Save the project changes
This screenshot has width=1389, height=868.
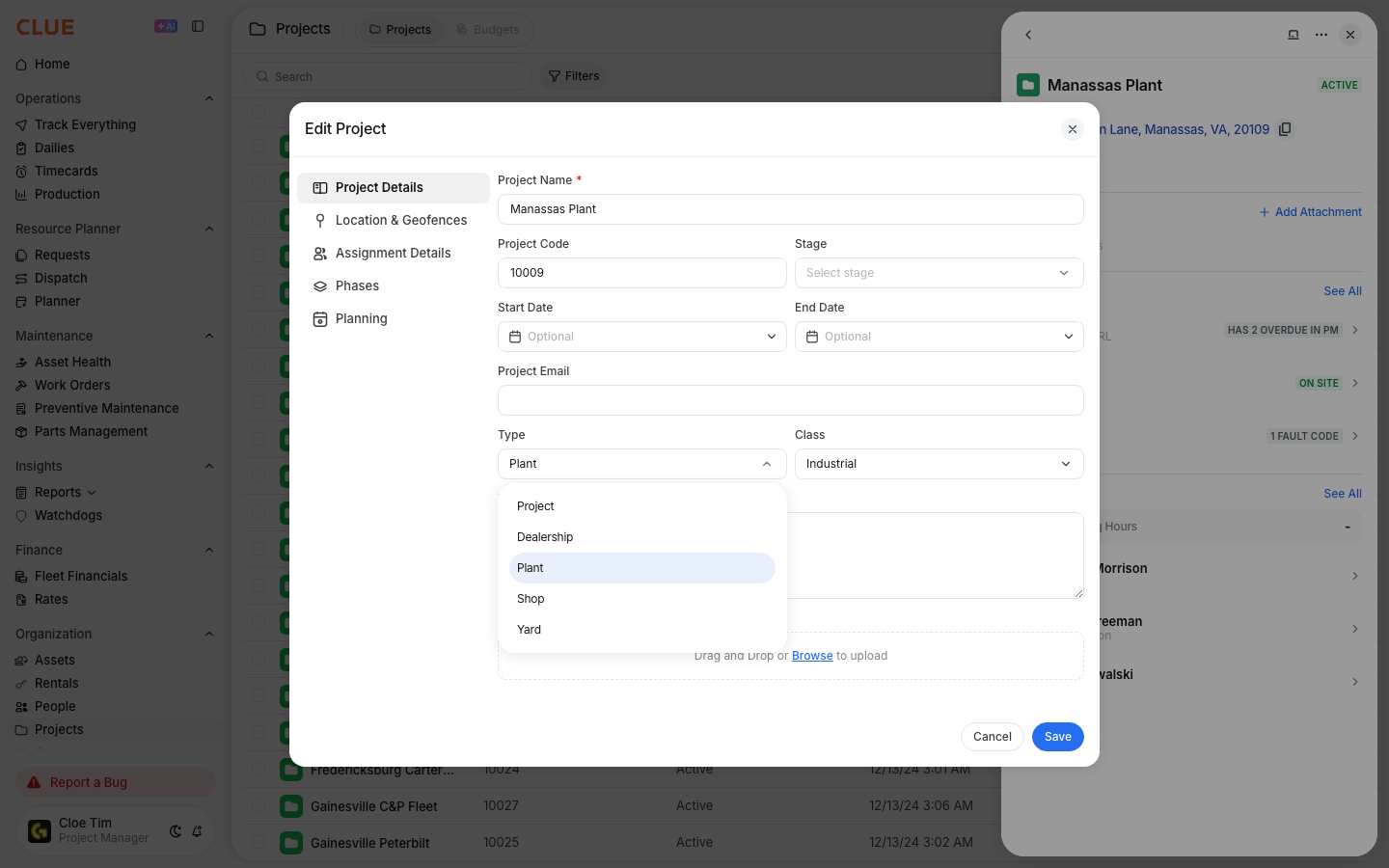coord(1058,737)
